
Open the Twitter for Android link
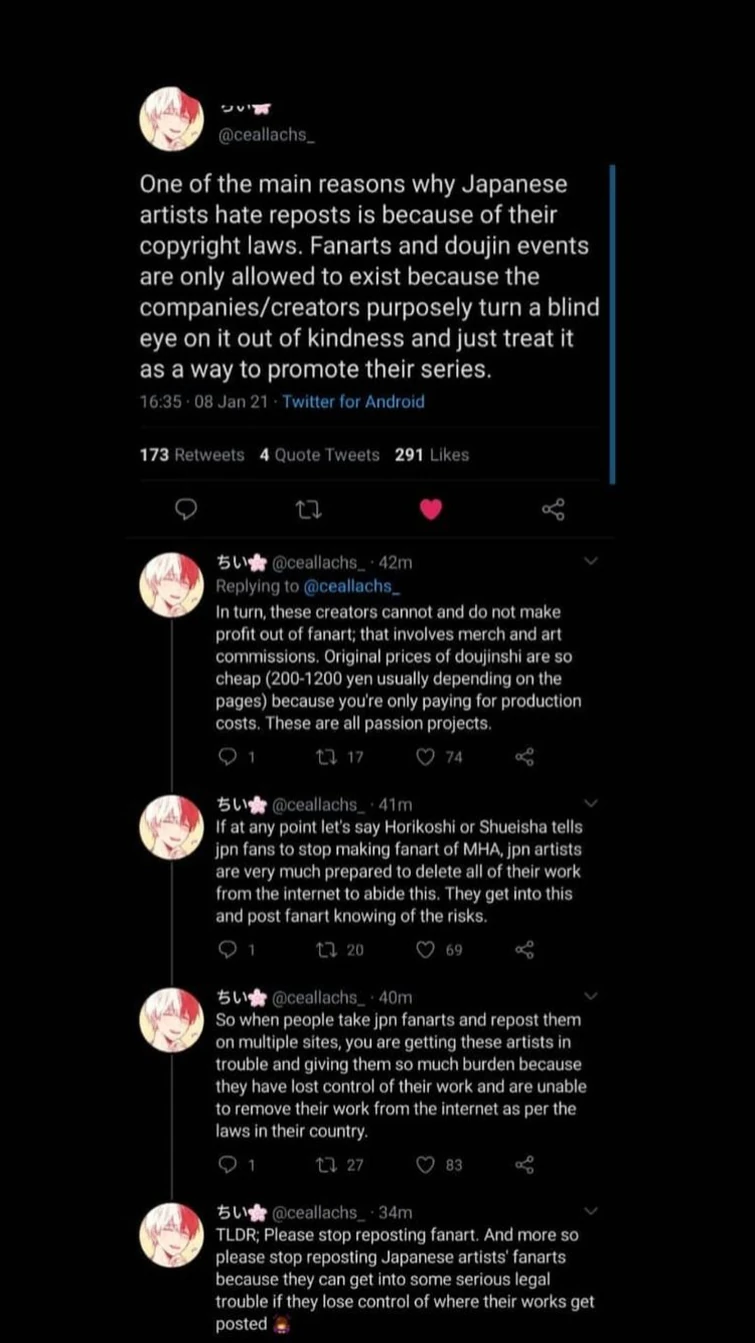[353, 402]
